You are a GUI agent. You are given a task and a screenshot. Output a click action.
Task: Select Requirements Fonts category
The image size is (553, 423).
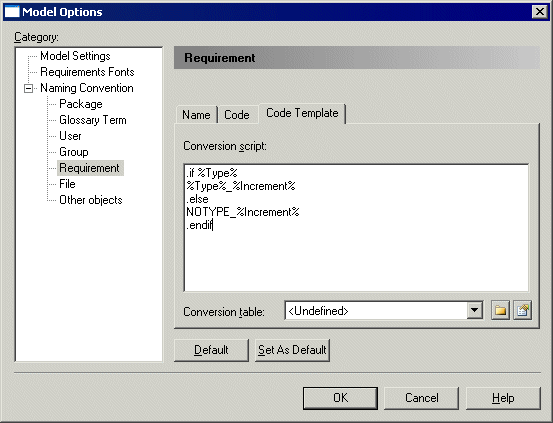87,72
